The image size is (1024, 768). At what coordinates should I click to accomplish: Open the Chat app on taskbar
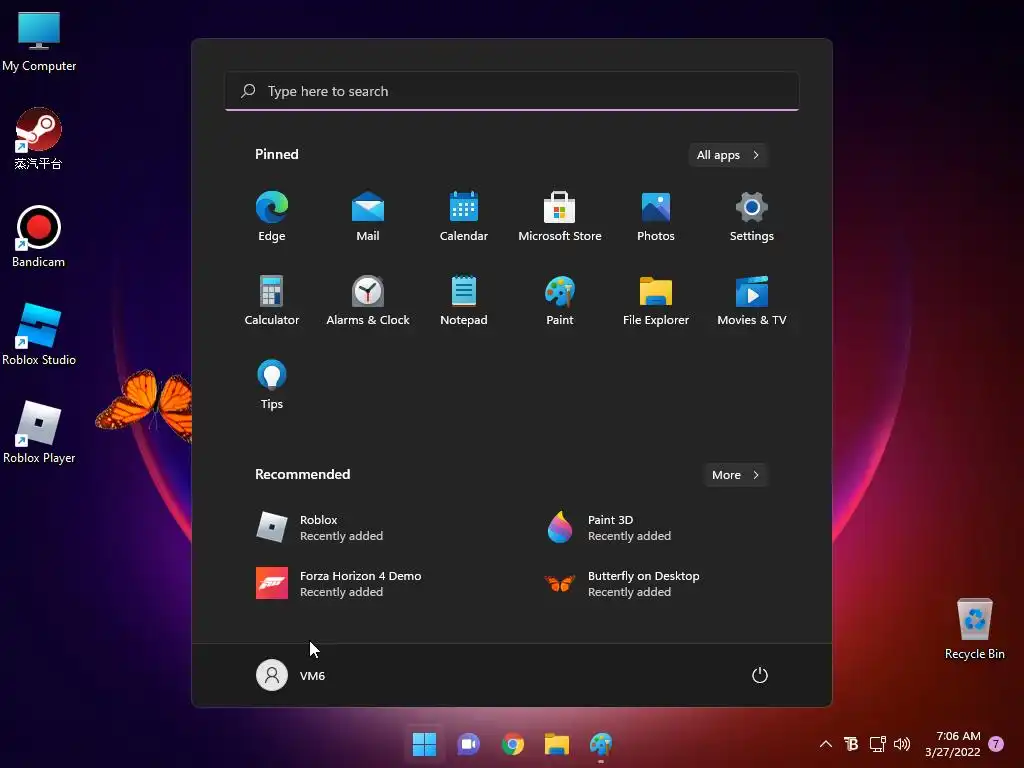click(468, 744)
